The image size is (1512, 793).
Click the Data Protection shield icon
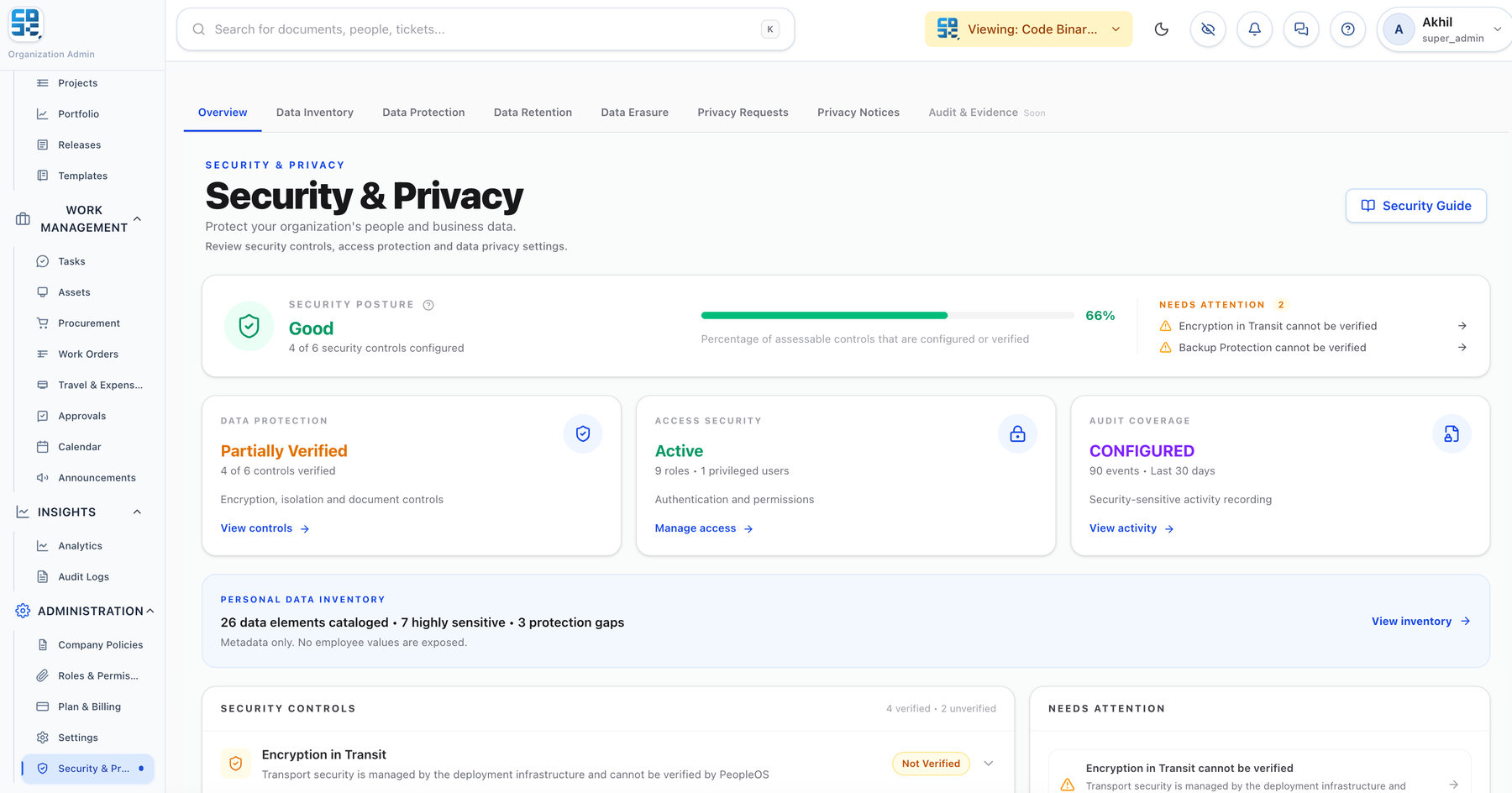click(x=583, y=433)
